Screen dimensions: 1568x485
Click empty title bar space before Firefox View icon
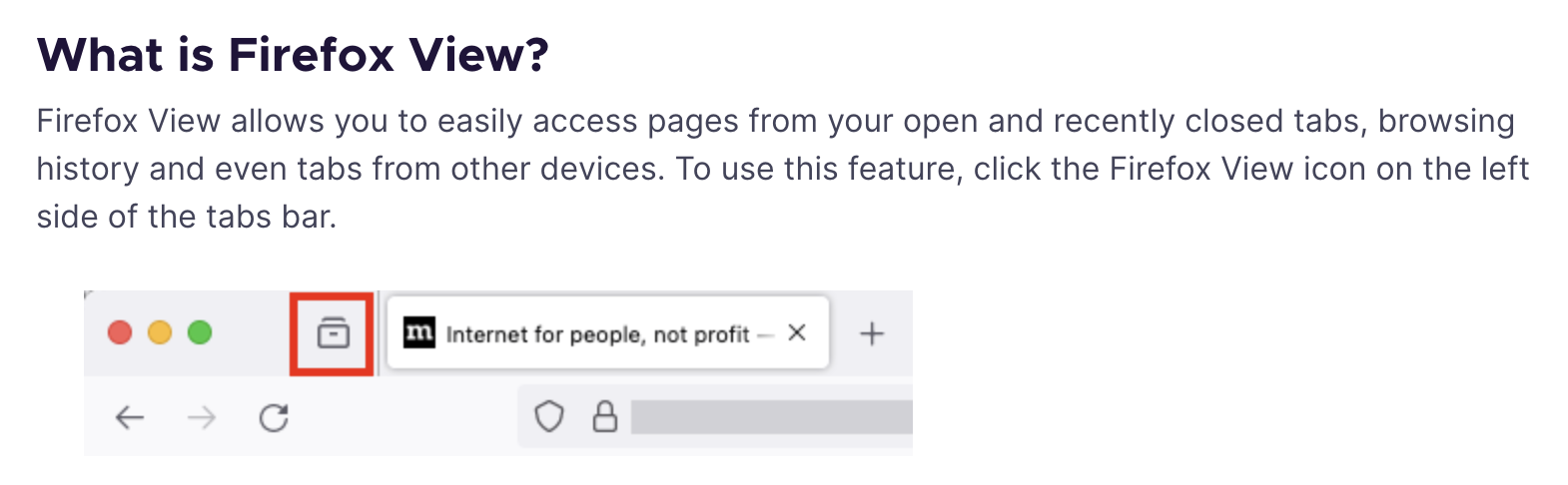point(252,332)
